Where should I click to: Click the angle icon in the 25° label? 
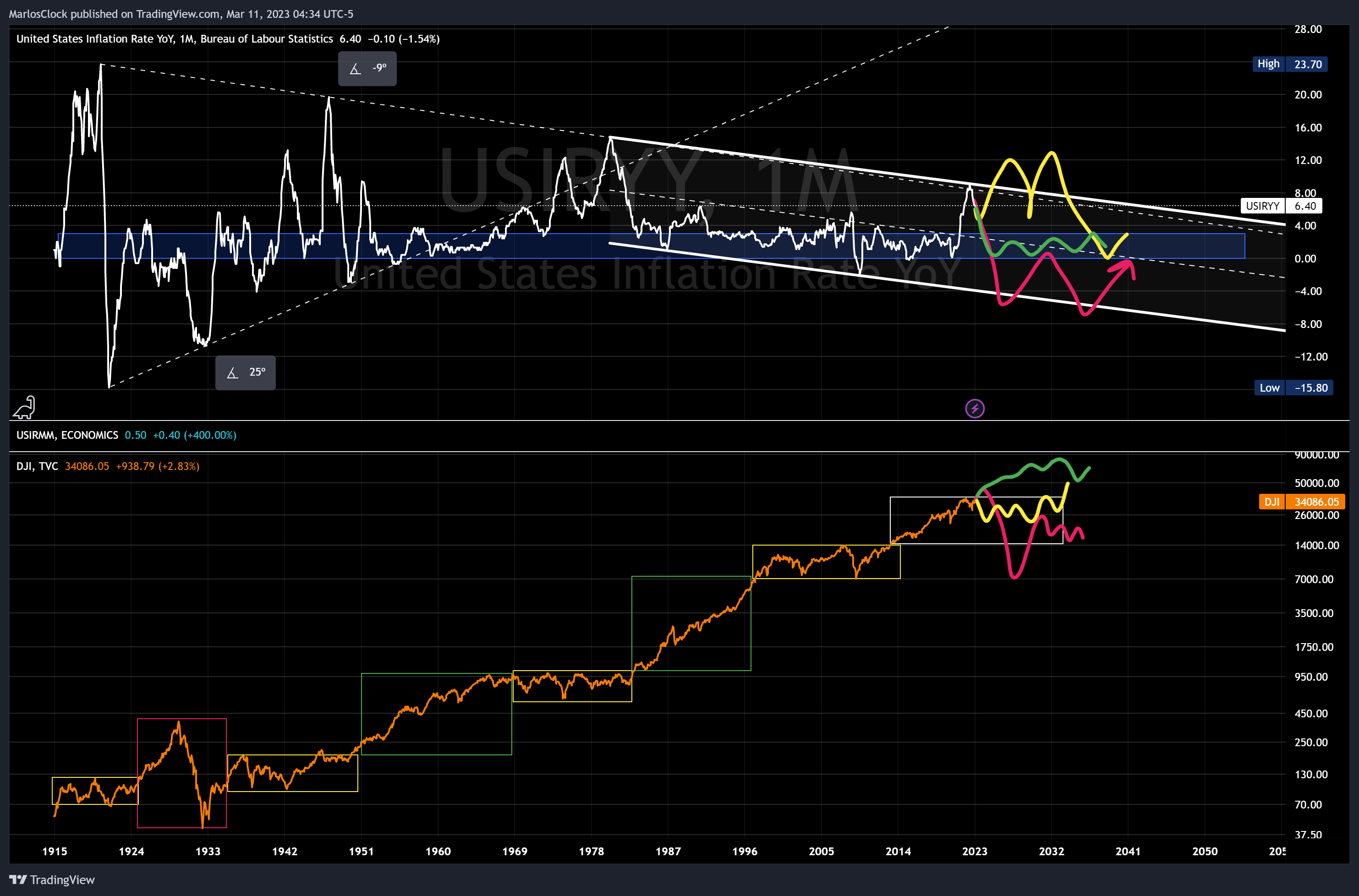pyautogui.click(x=232, y=372)
